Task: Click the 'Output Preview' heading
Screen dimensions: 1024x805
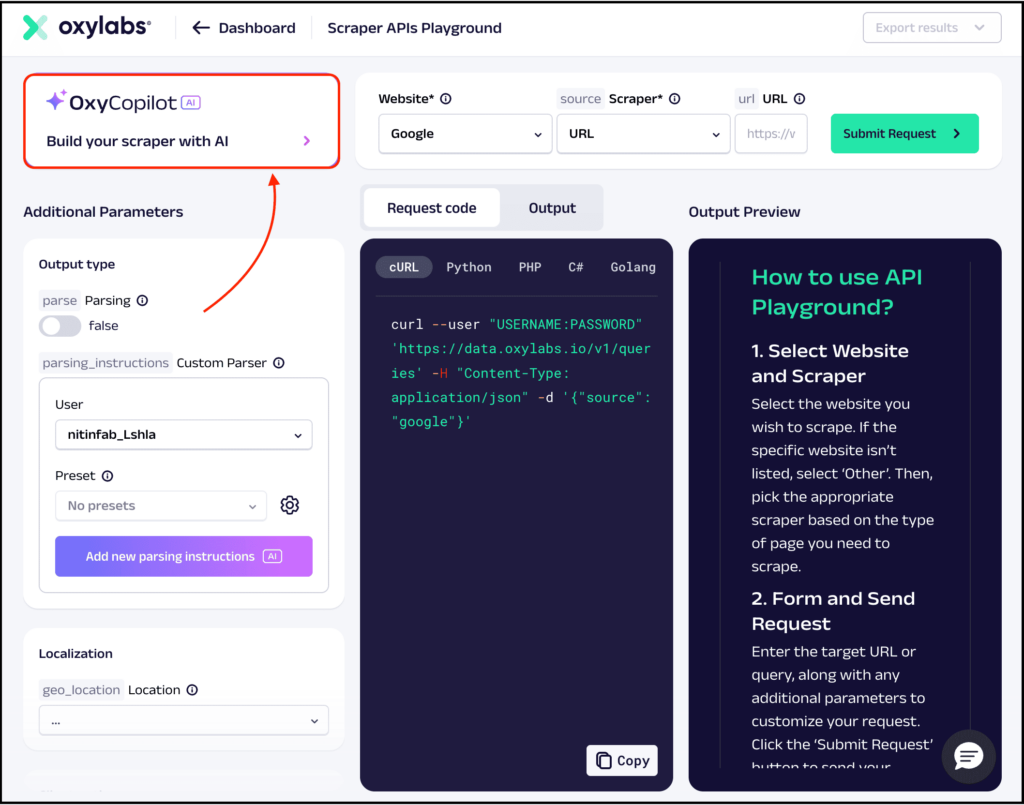Action: pos(744,212)
